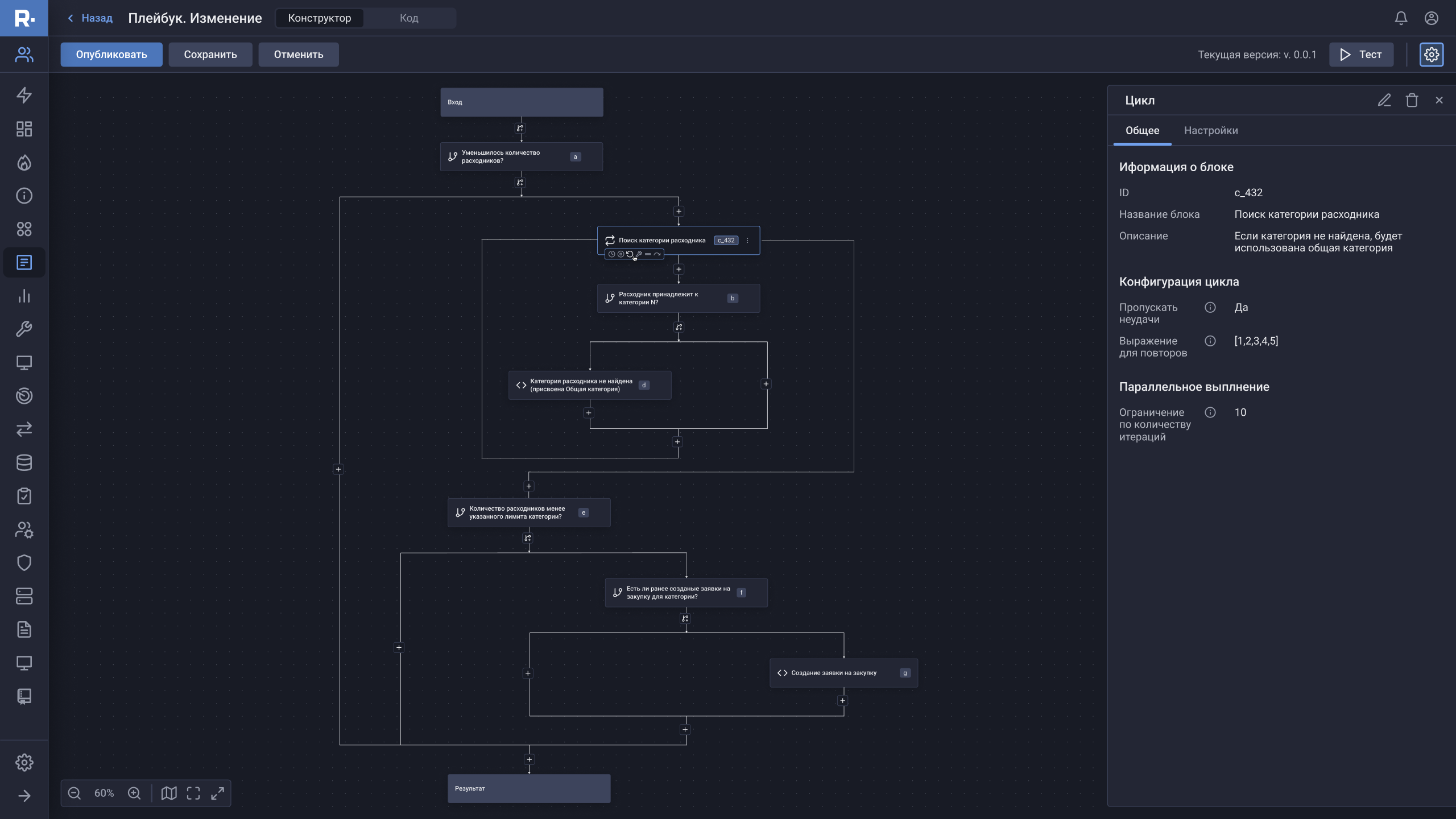Click the playbook settings gear icon
Image resolution: width=1456 pixels, height=819 pixels.
1432,55
